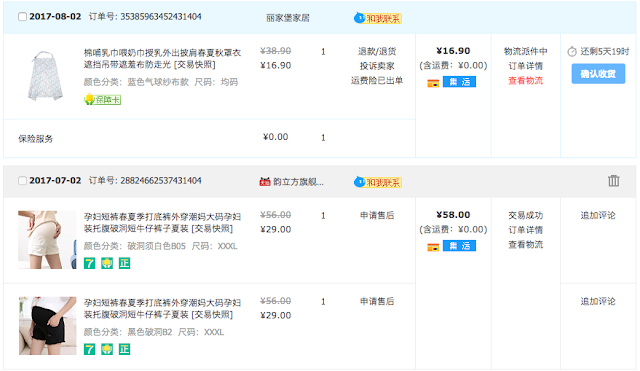Click 申请售后 for the white shorts item
640x371 pixels.
point(377,215)
